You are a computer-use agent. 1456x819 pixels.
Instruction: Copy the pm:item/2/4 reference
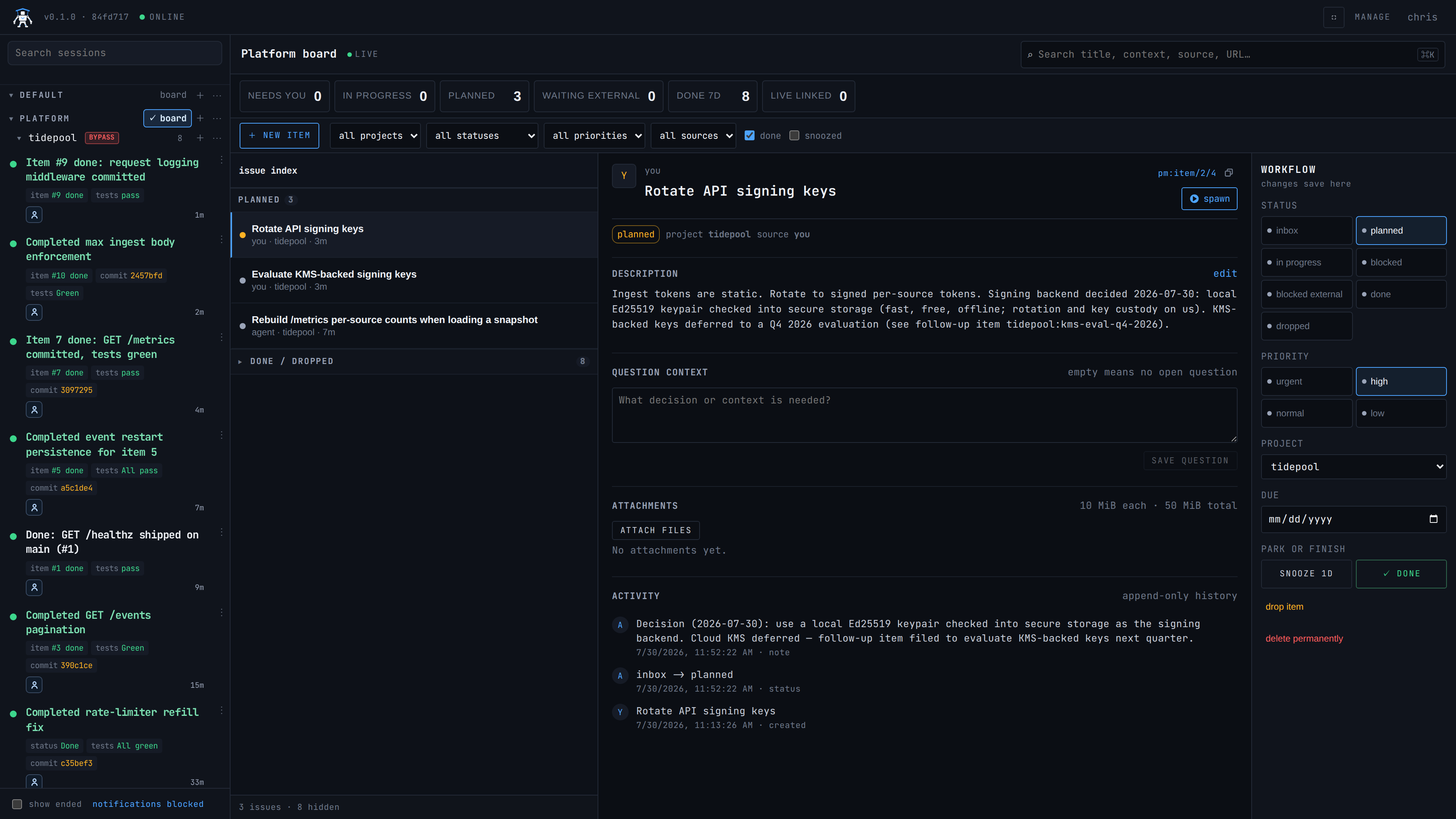[1229, 173]
